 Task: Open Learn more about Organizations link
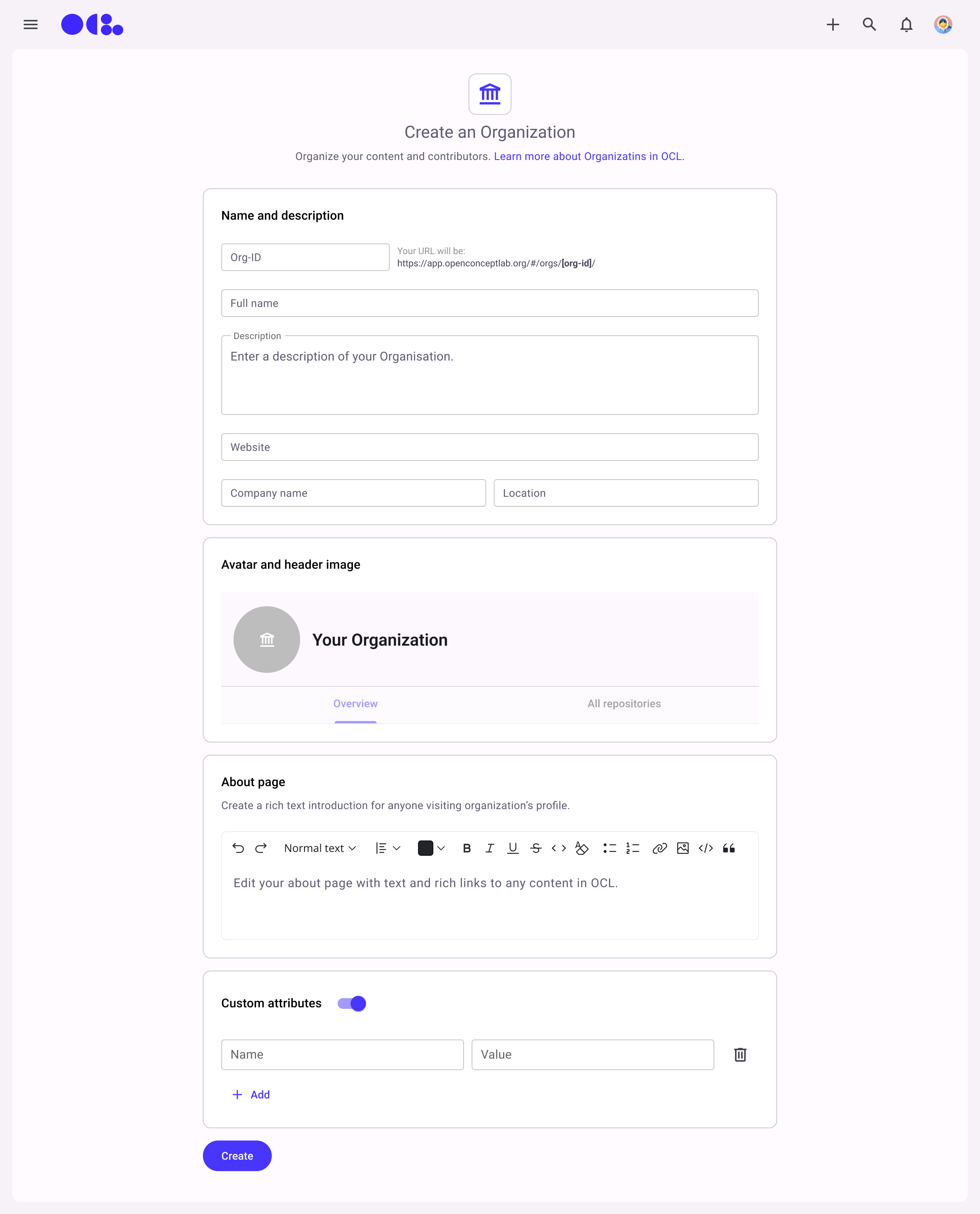click(588, 156)
